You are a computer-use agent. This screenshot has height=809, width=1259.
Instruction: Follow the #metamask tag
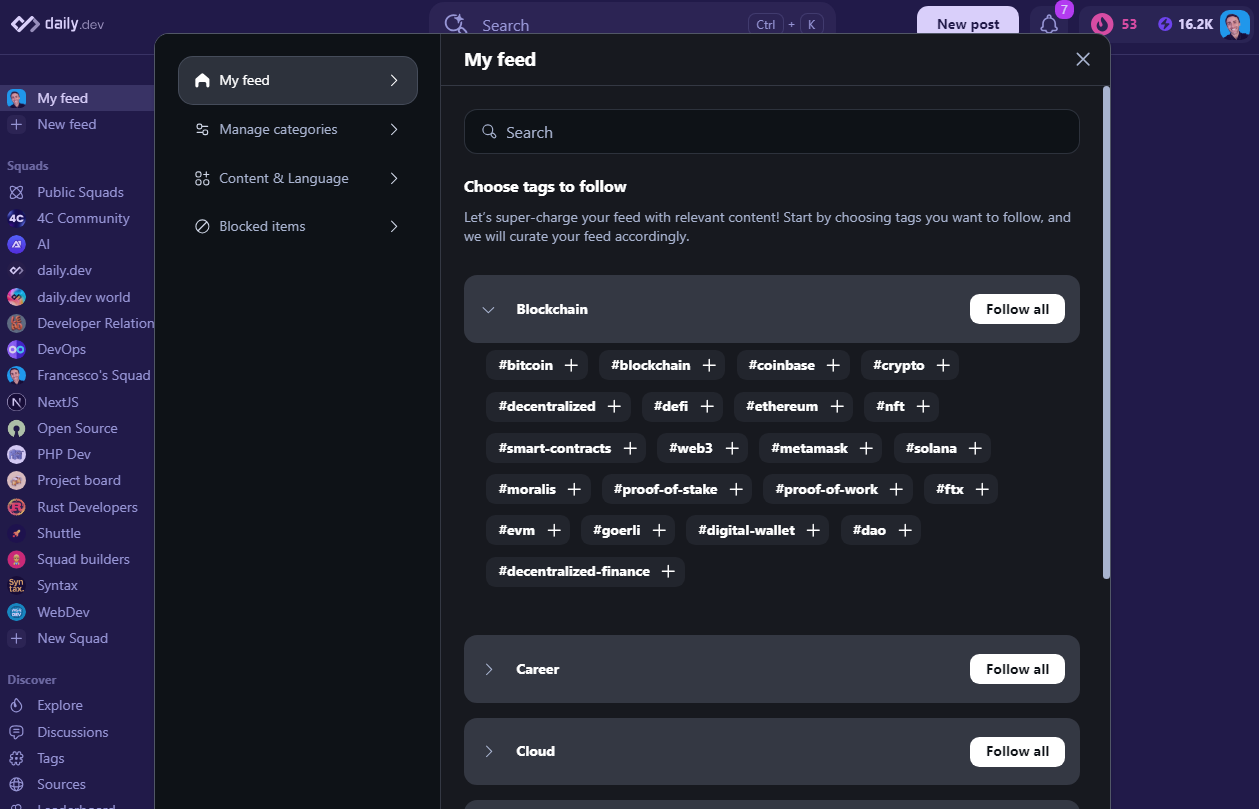click(821, 448)
